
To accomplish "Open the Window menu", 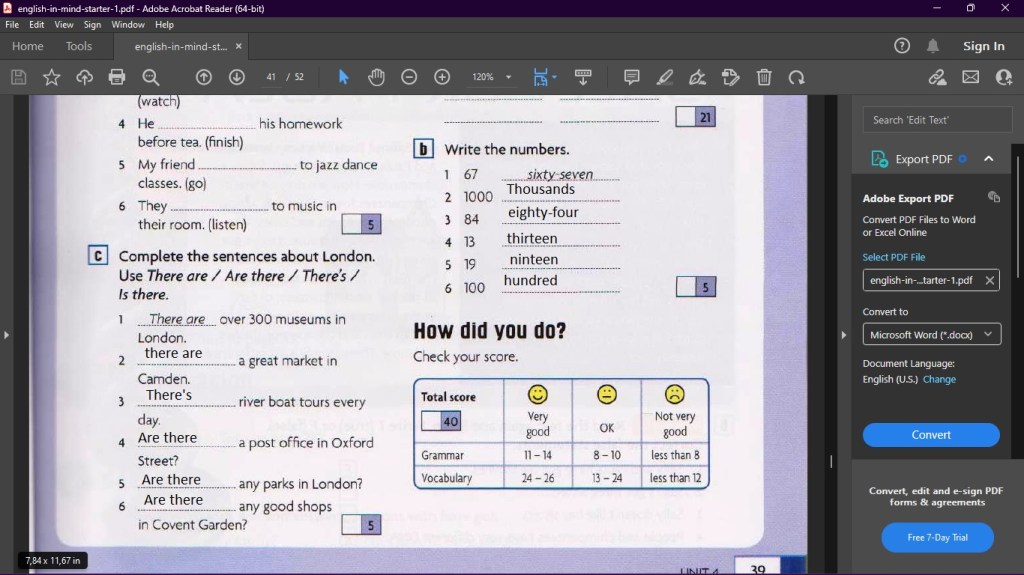I will tap(128, 25).
